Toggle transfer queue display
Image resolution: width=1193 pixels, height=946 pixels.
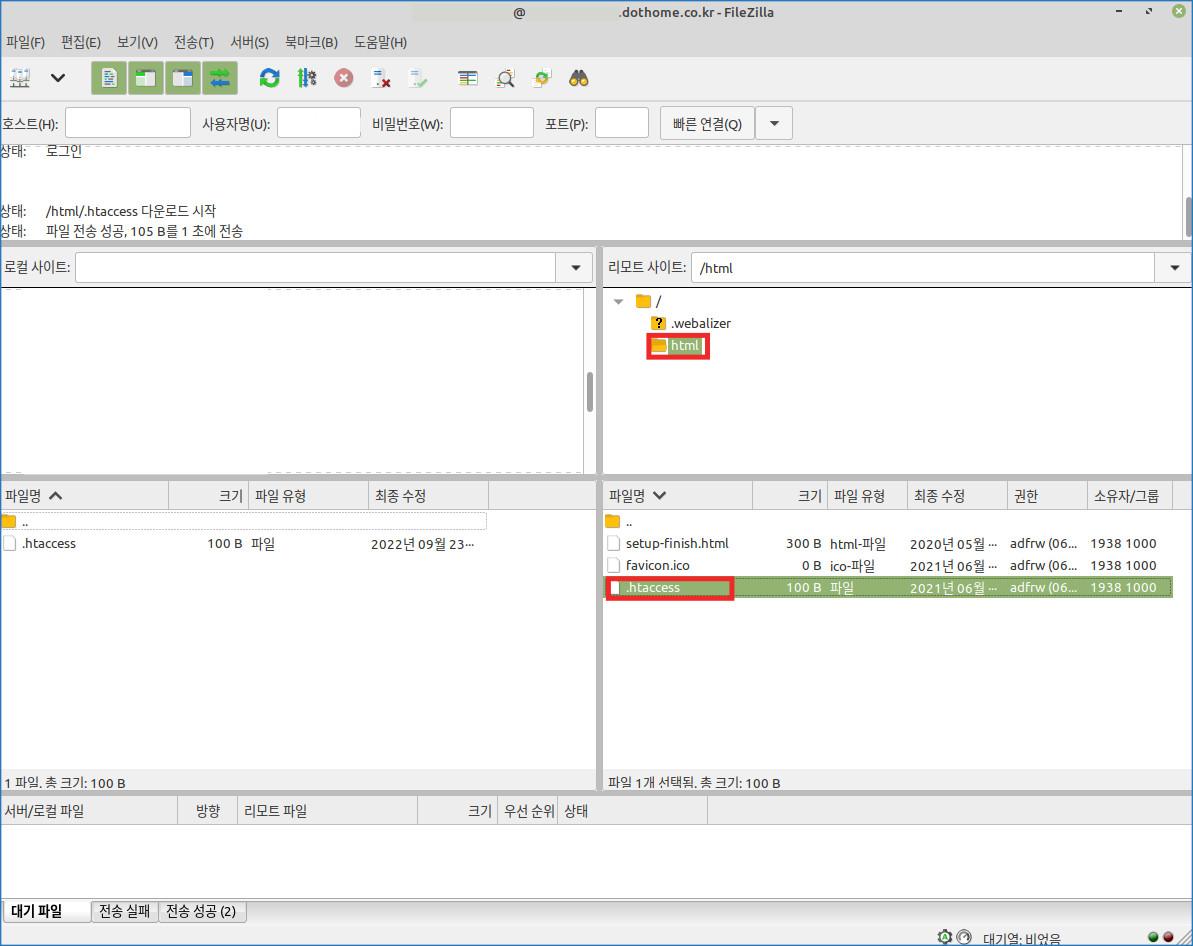(x=219, y=78)
